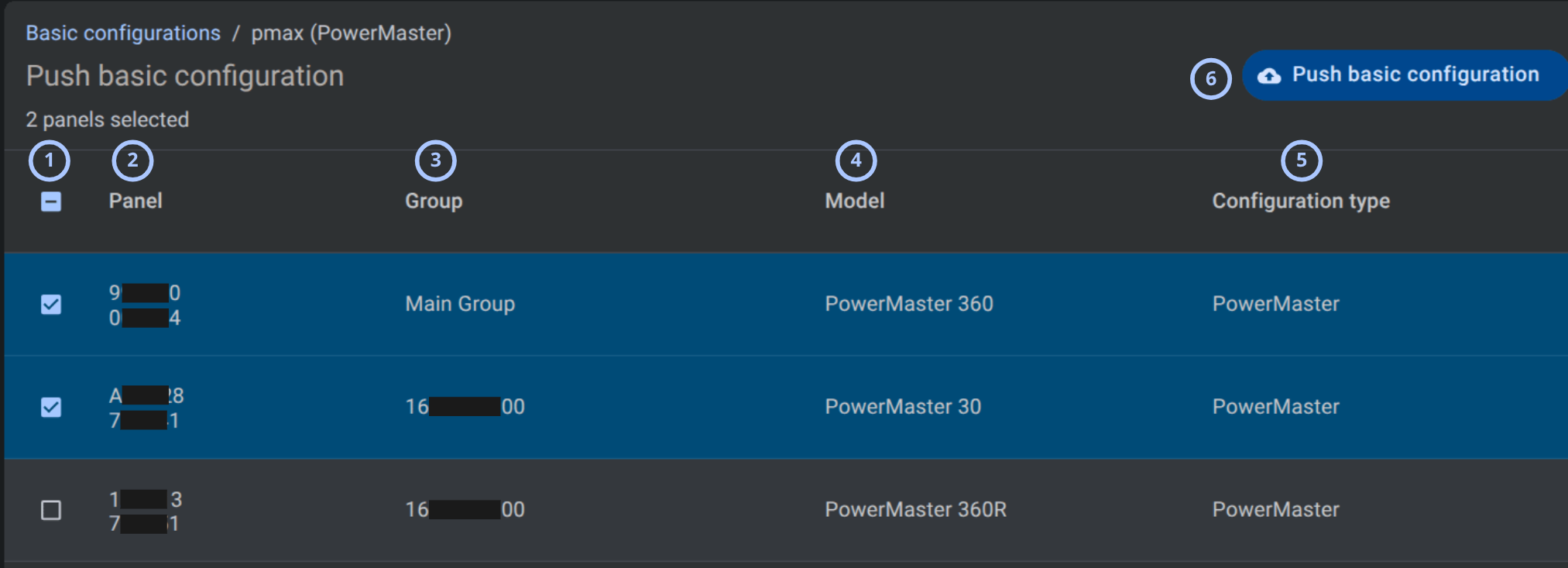Click the PowerMaster 360R model cell
This screenshot has height=568, width=1568.
(x=916, y=510)
